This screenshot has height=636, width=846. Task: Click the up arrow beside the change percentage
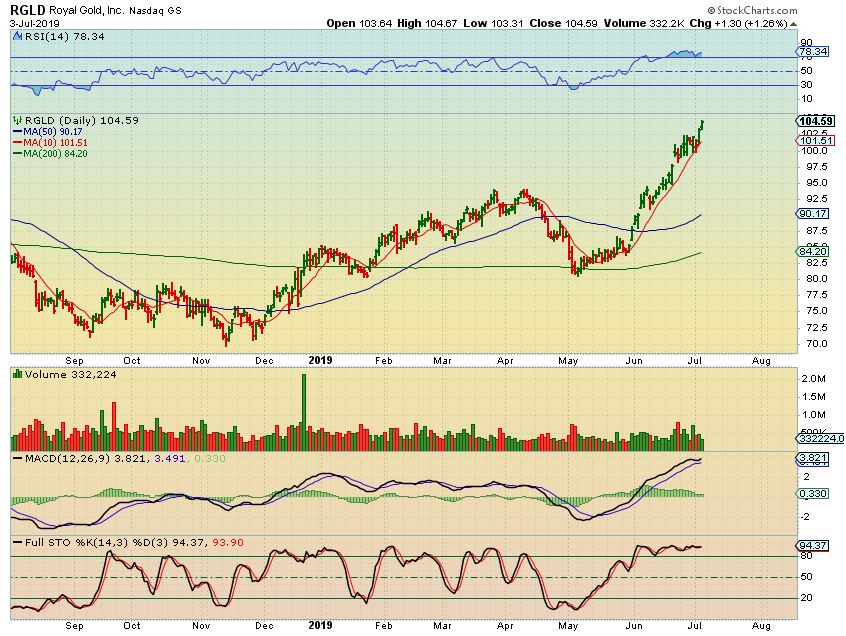tap(793, 24)
